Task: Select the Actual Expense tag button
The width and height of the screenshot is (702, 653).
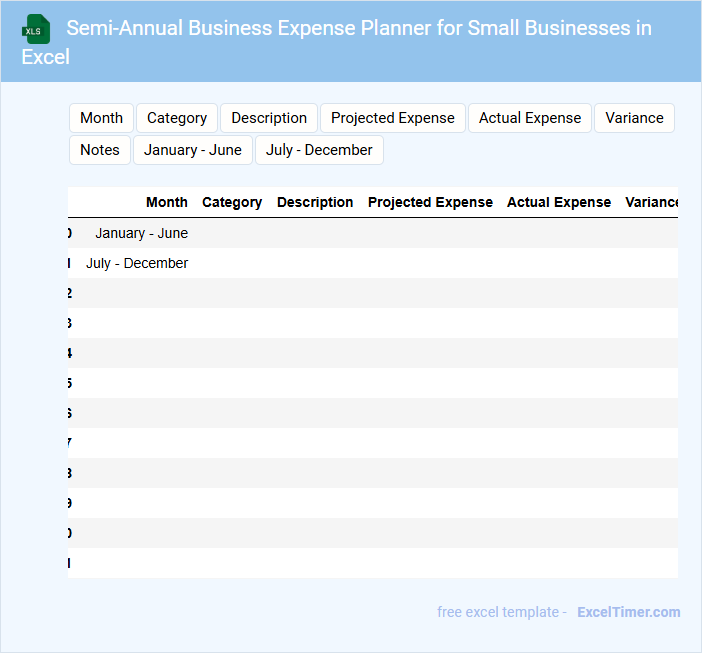Action: 529,118
